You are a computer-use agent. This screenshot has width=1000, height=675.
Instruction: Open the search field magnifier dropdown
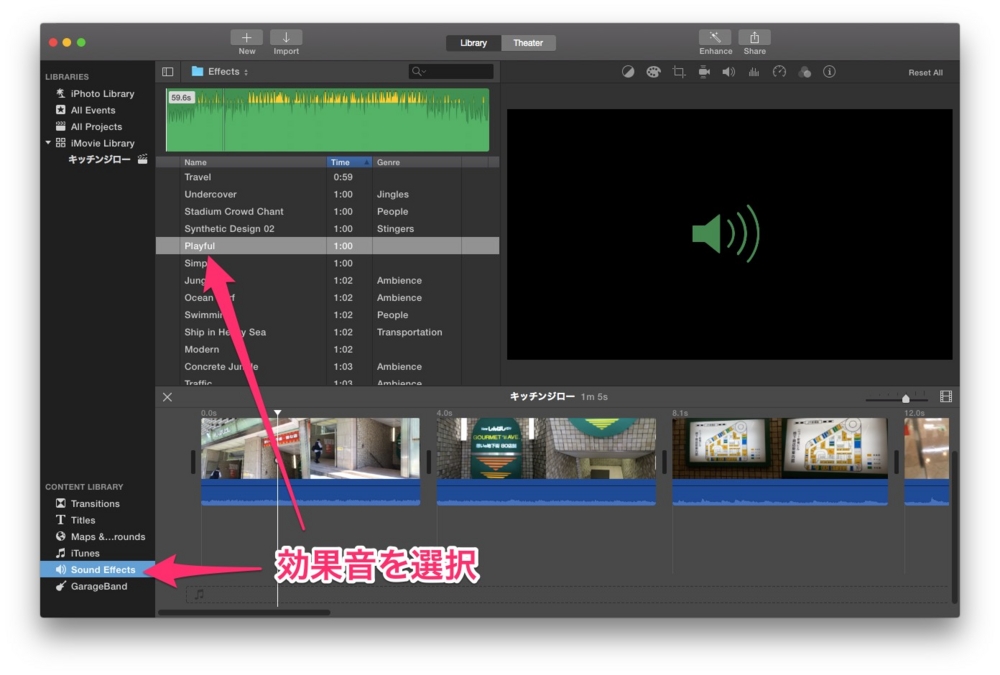[x=418, y=71]
